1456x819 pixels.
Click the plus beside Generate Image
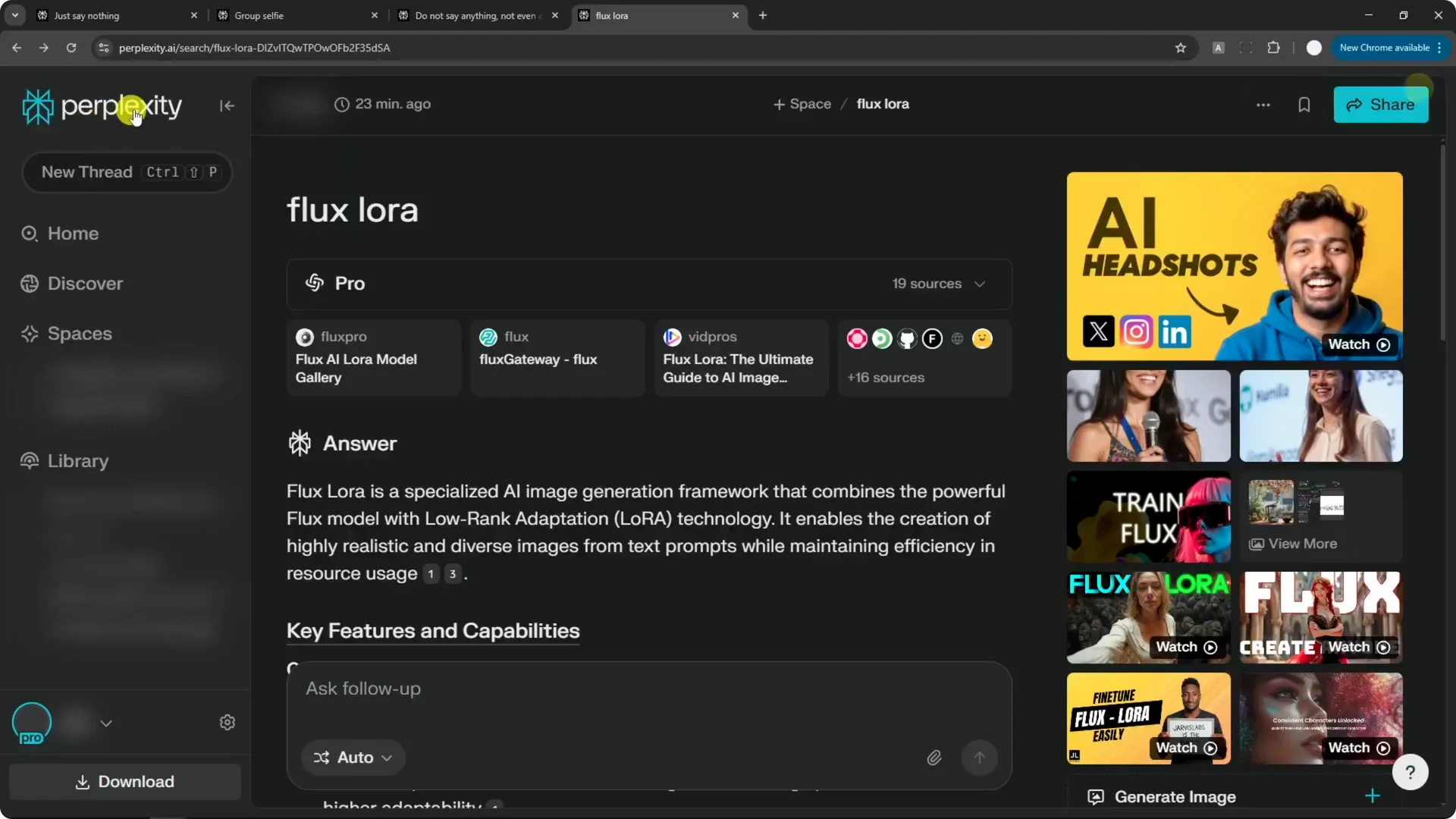pos(1372,796)
